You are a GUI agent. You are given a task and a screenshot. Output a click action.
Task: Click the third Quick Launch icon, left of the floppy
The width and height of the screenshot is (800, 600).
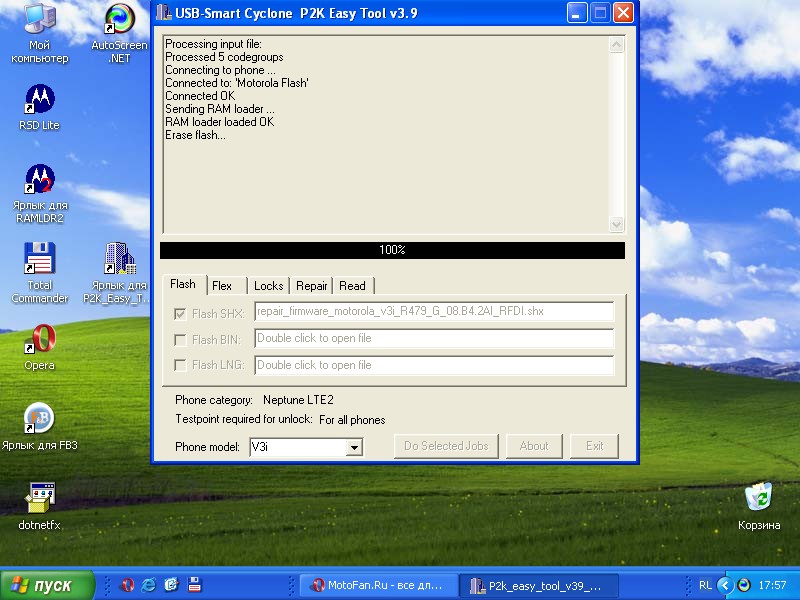click(171, 585)
